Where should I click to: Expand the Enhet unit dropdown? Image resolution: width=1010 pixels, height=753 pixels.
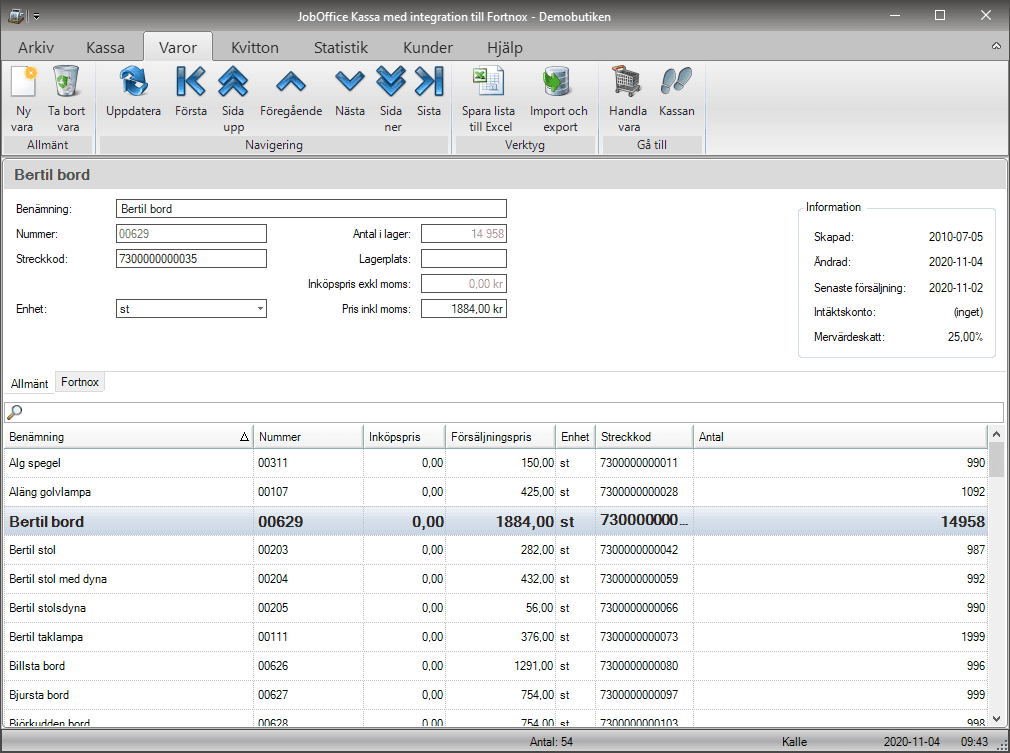point(260,309)
